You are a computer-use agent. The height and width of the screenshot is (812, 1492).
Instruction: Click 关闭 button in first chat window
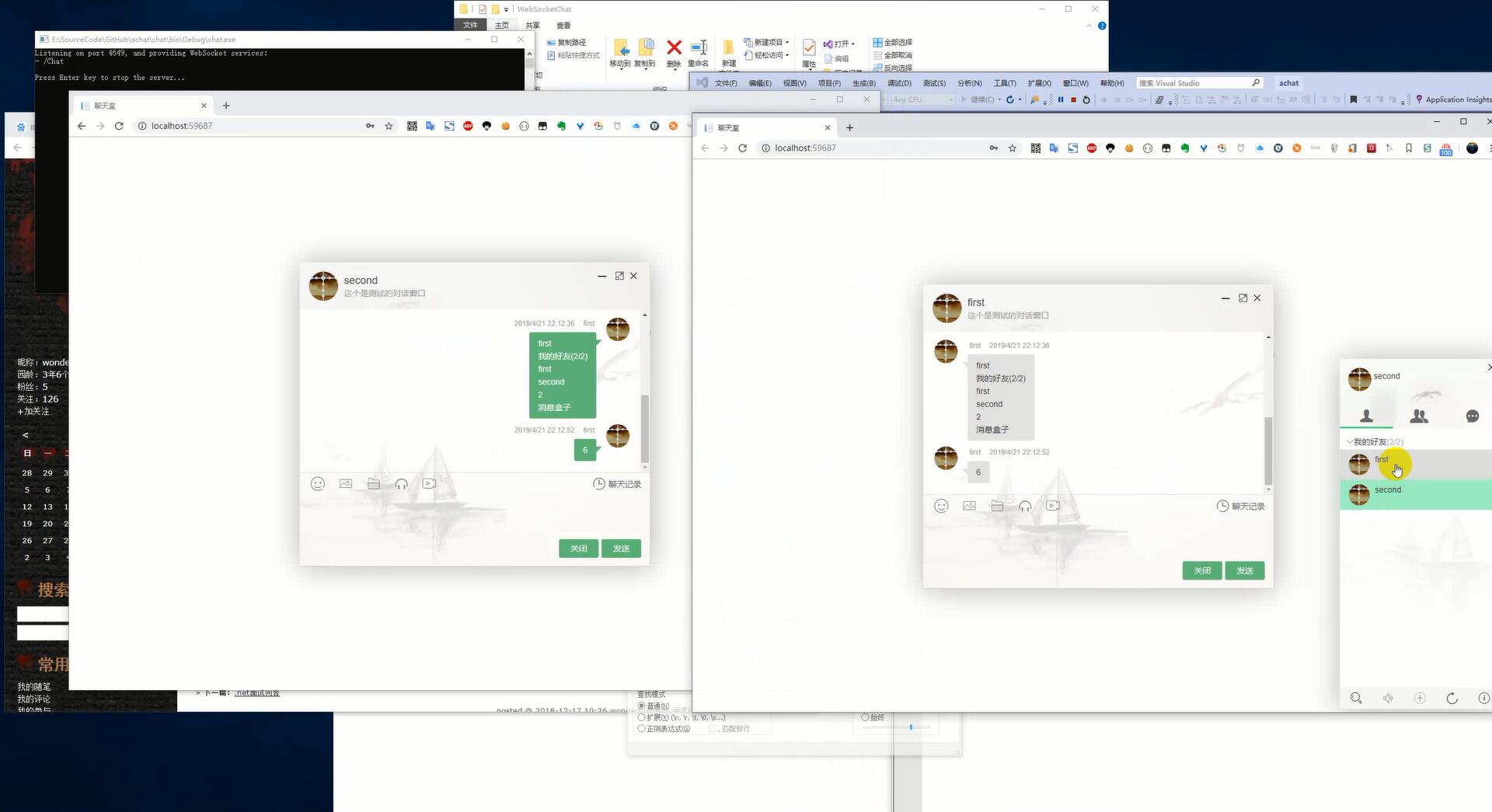pos(1202,570)
